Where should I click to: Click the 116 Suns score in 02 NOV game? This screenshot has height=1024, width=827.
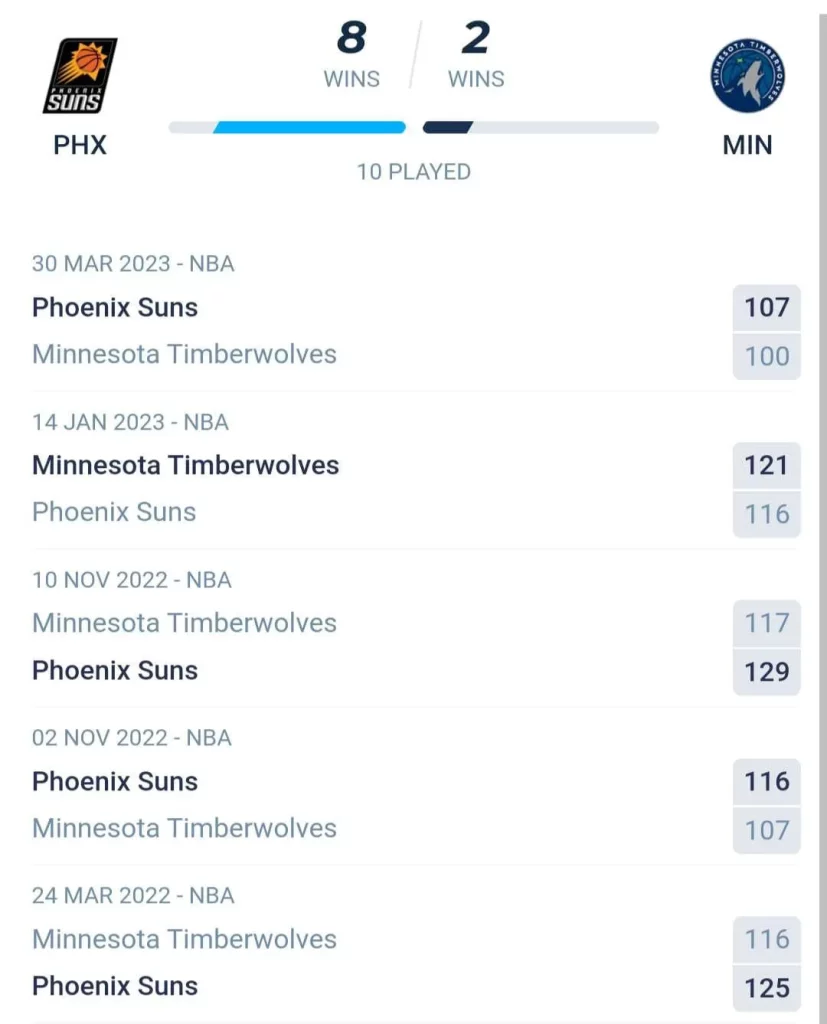[x=766, y=782]
